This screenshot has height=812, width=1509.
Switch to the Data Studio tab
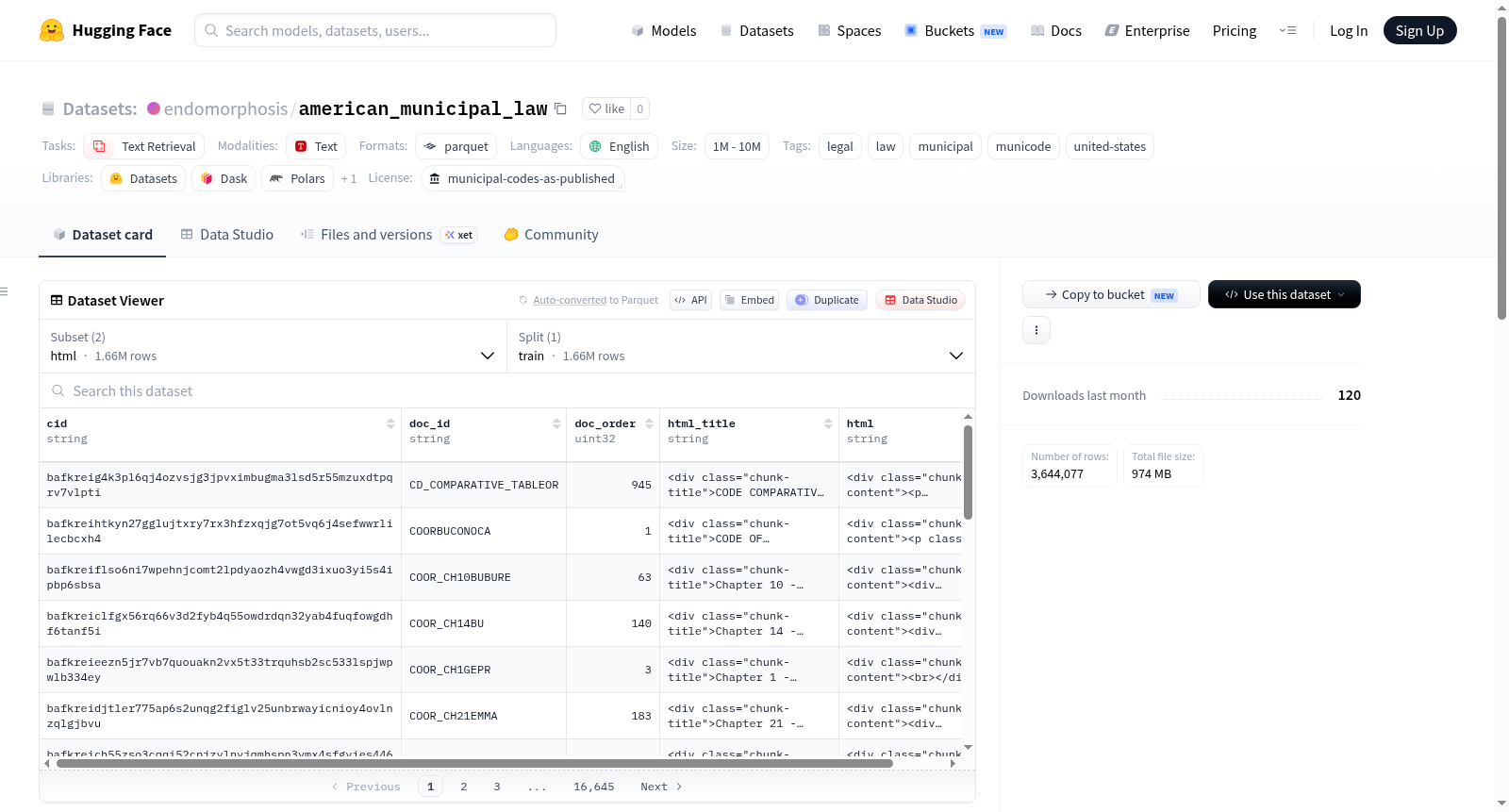point(227,235)
